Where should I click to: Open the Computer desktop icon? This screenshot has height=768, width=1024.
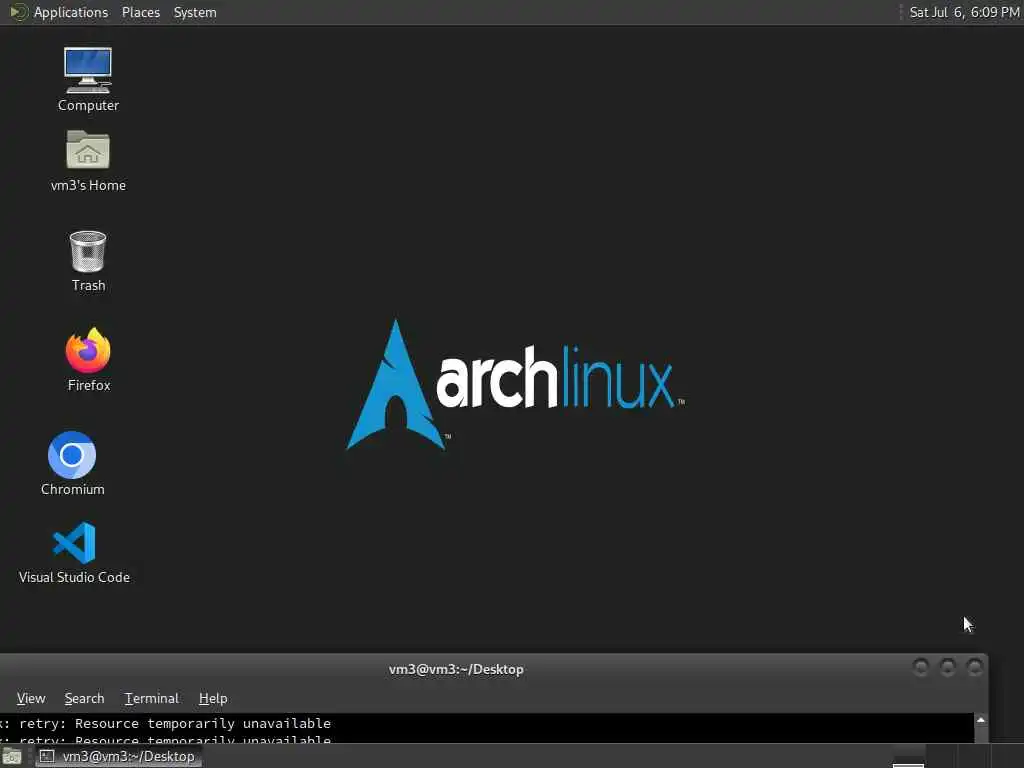(88, 79)
